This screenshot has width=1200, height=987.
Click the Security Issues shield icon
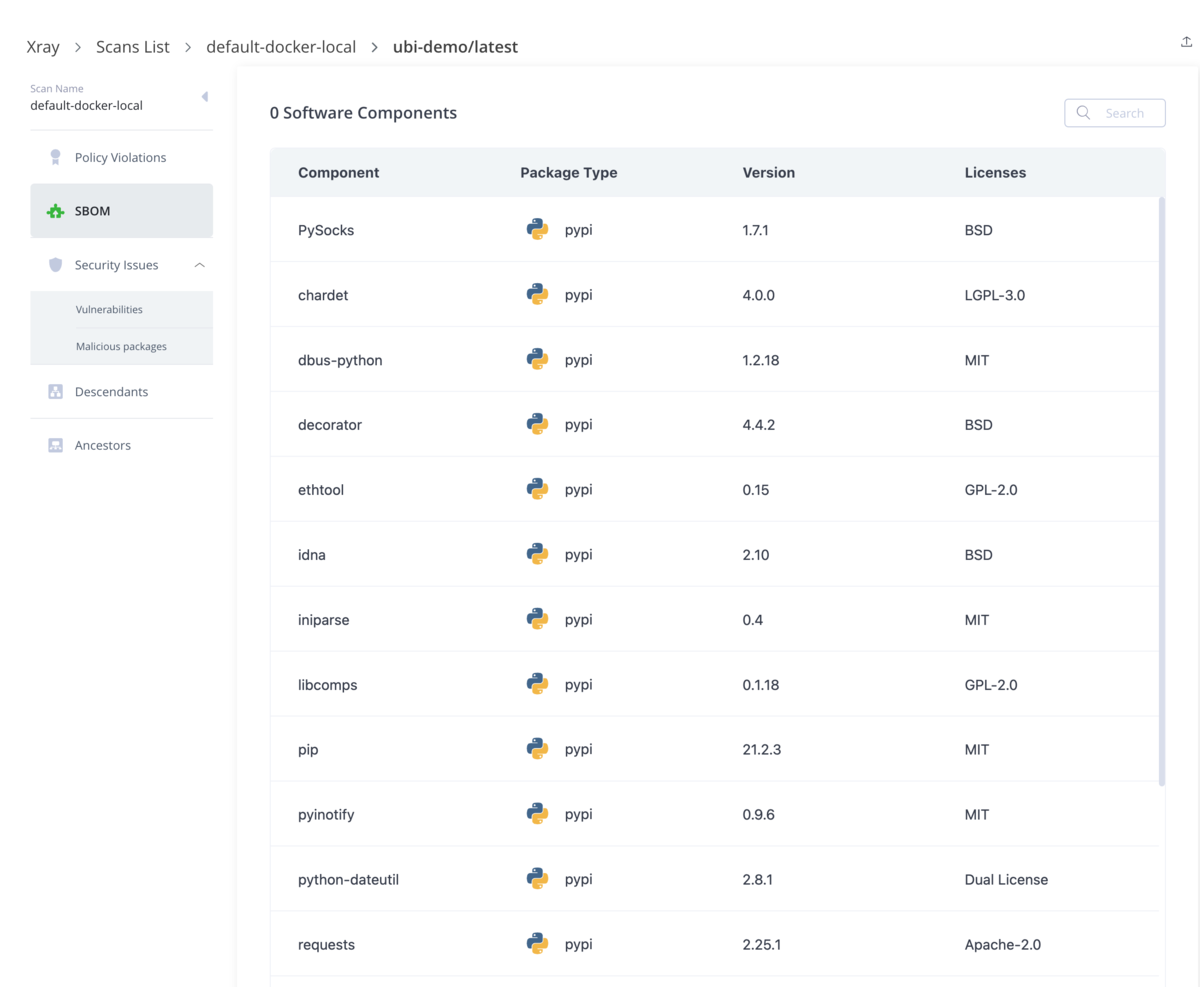[x=56, y=265]
